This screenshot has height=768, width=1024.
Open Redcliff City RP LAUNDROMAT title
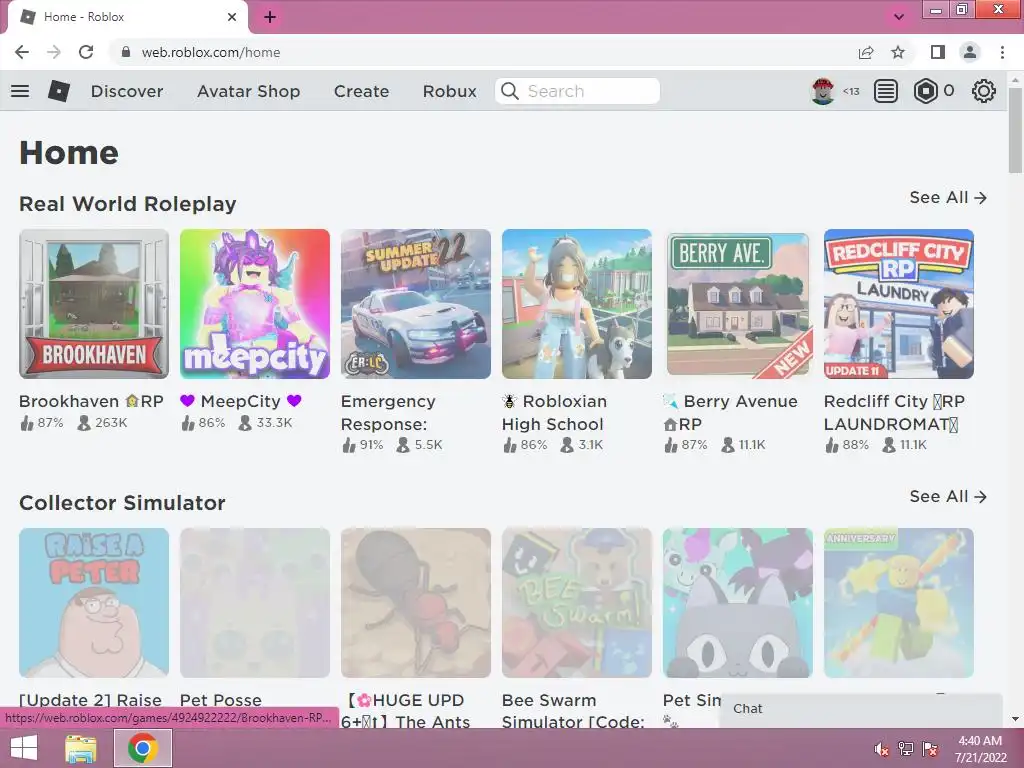(894, 413)
